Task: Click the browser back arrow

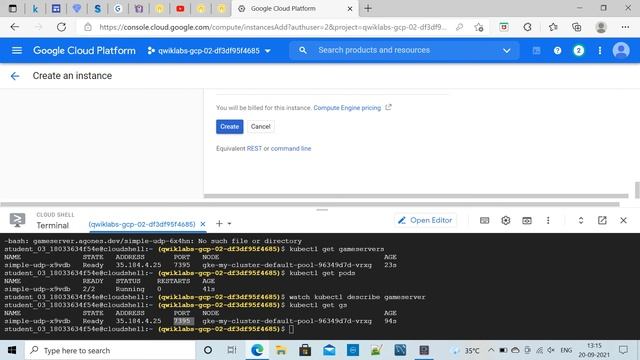Action: [x=15, y=27]
